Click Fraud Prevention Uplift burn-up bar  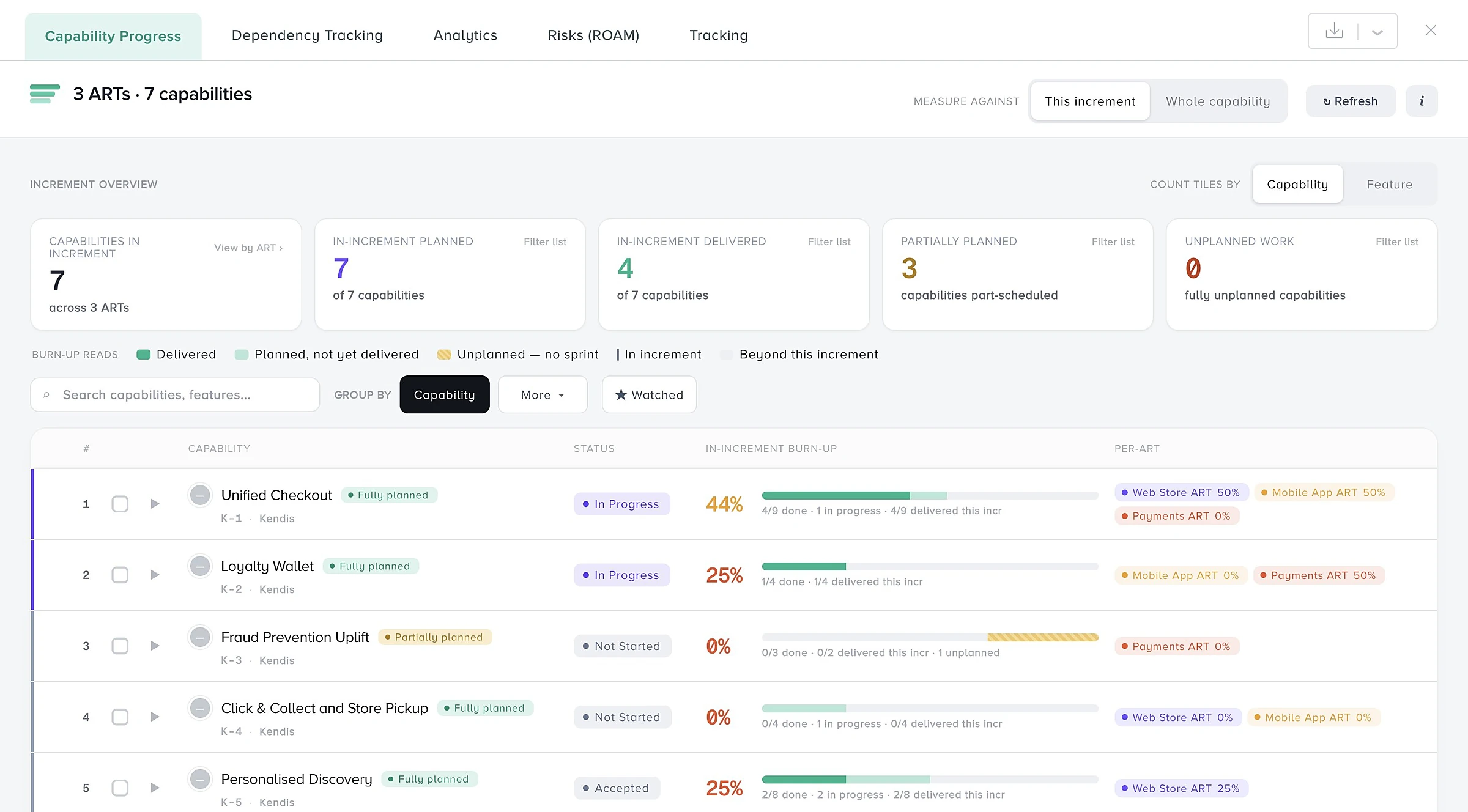(930, 637)
